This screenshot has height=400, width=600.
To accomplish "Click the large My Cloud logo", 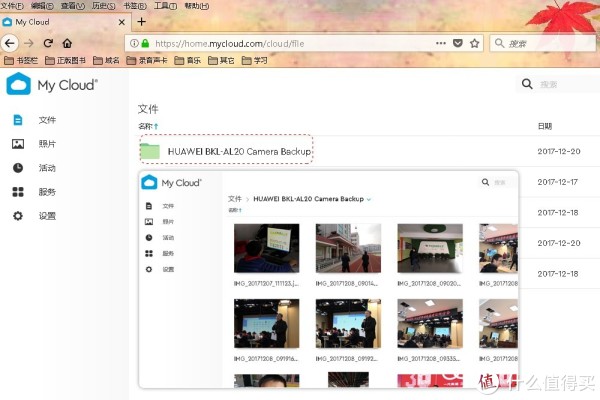I will pyautogui.click(x=52, y=84).
